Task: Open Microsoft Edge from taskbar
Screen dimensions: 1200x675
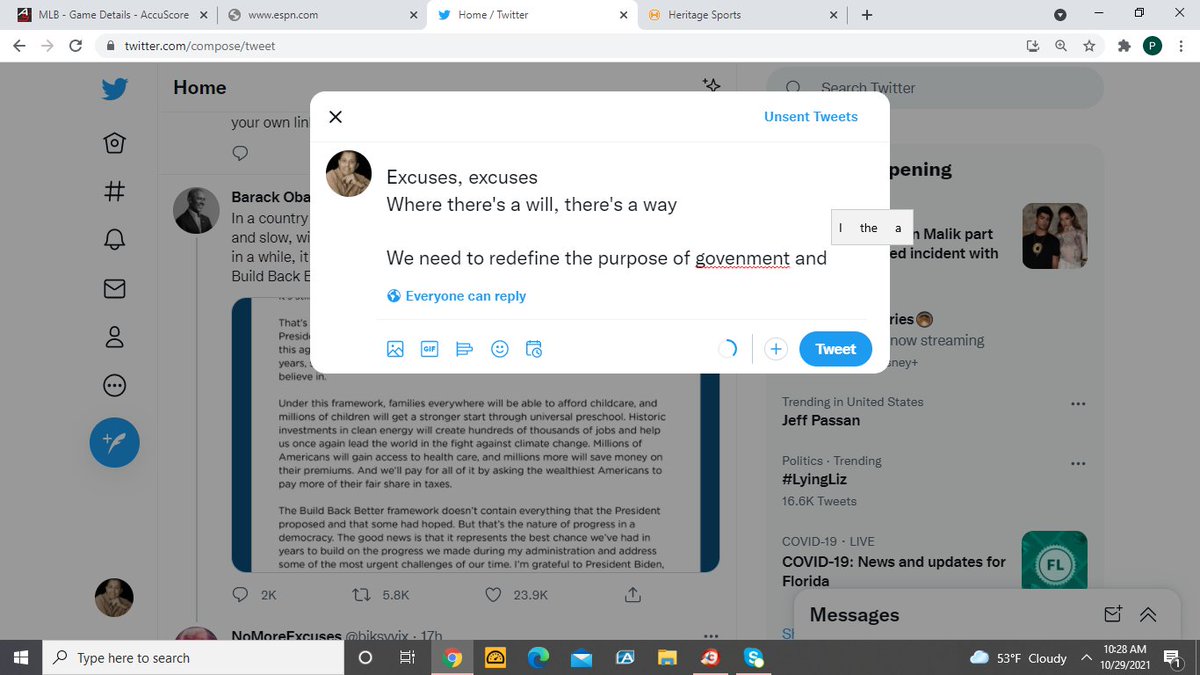Action: pos(538,657)
